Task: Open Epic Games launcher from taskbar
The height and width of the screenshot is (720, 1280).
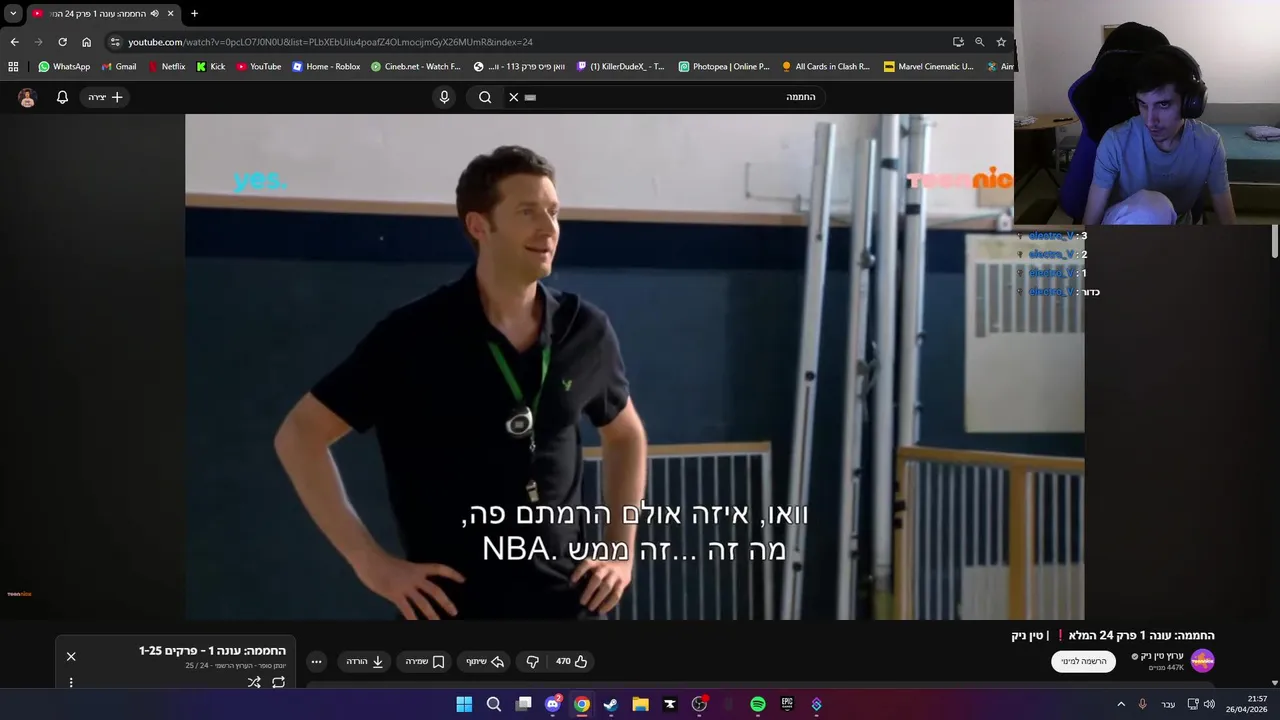Action: 787,704
